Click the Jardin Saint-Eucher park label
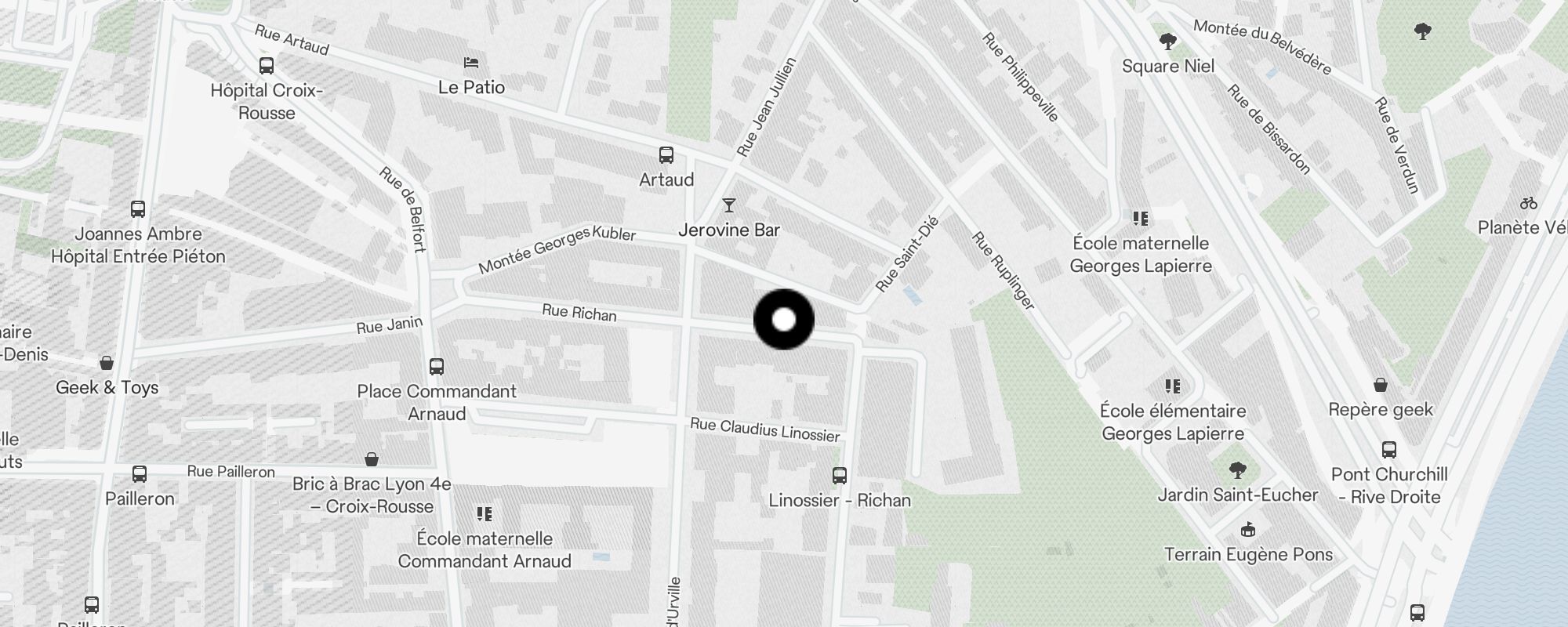Image resolution: width=1568 pixels, height=627 pixels. pyautogui.click(x=1238, y=495)
